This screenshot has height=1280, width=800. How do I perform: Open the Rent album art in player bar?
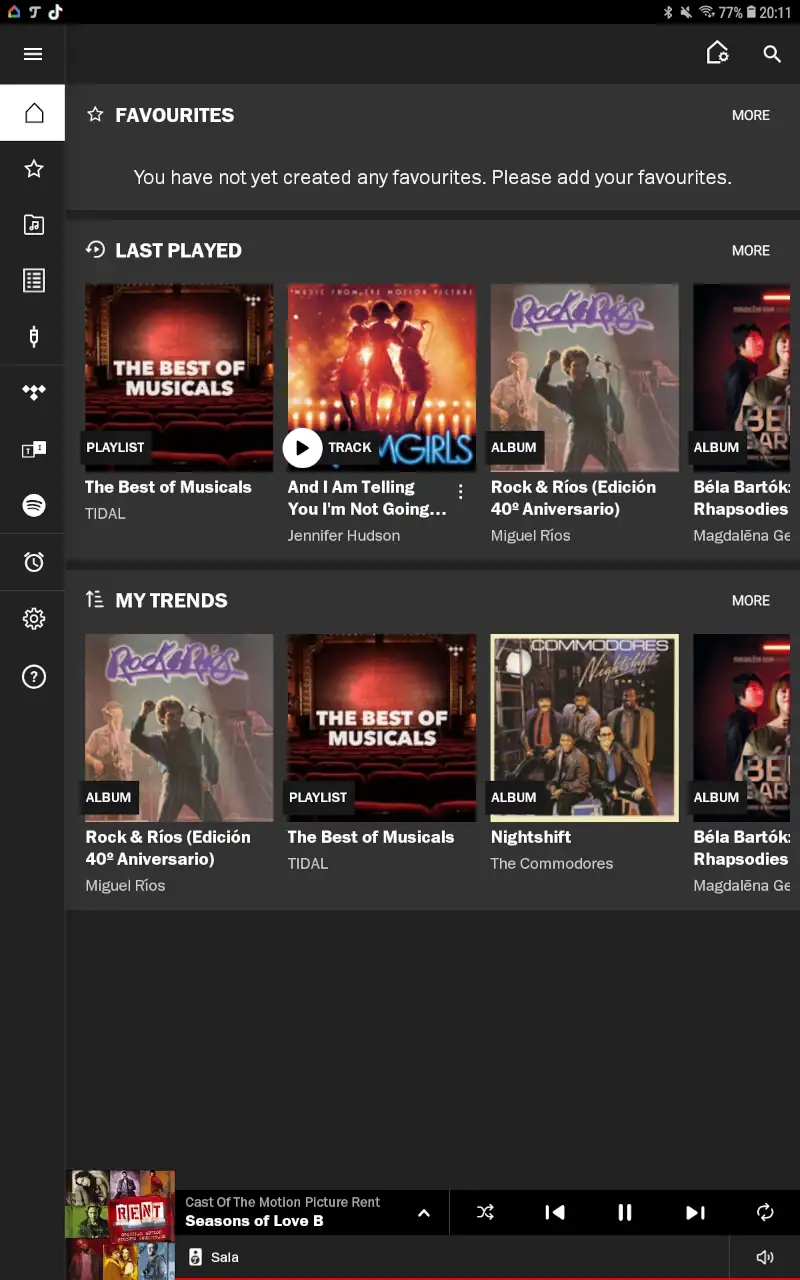(x=120, y=1225)
